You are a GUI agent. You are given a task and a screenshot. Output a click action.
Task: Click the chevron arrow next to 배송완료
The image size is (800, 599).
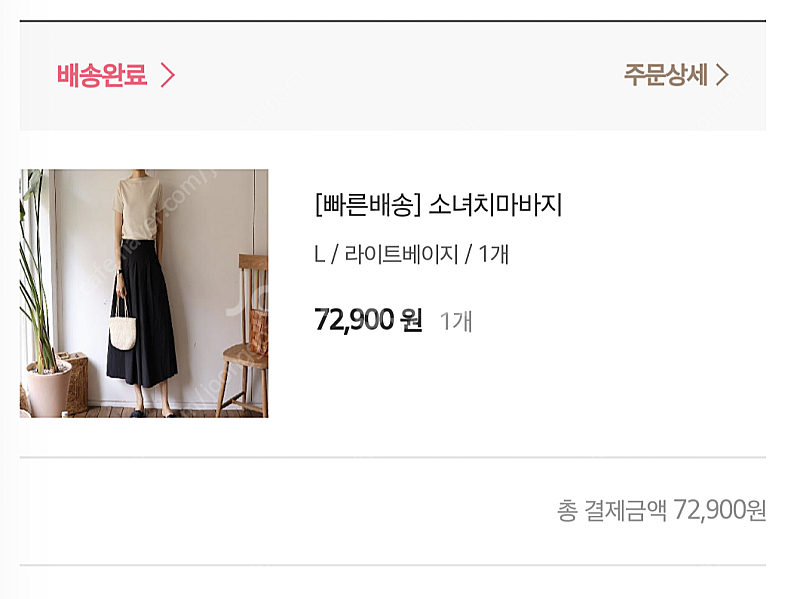[167, 75]
